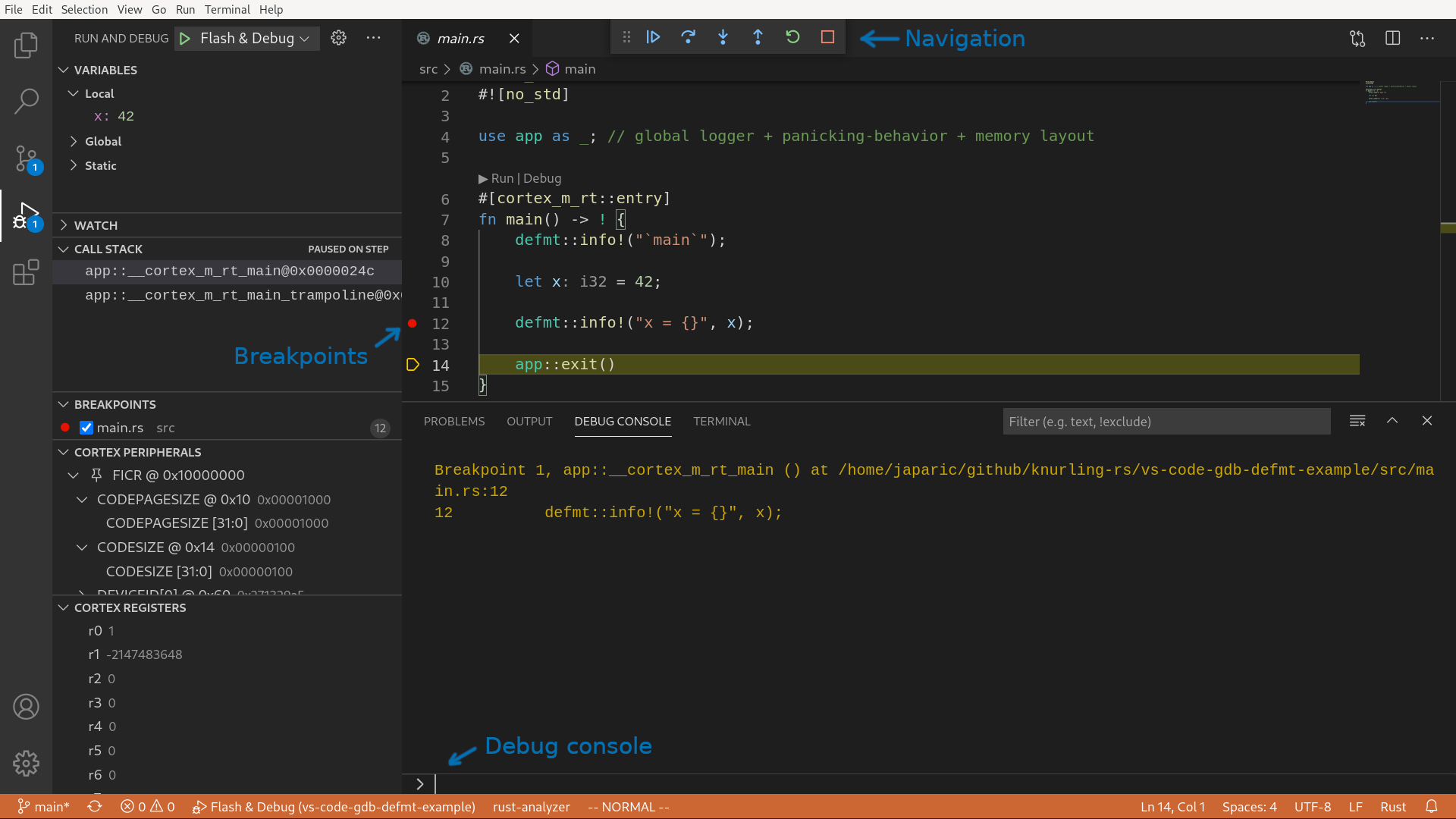Continue program execution in debug toolbar
The image size is (1456, 819).
pos(654,36)
